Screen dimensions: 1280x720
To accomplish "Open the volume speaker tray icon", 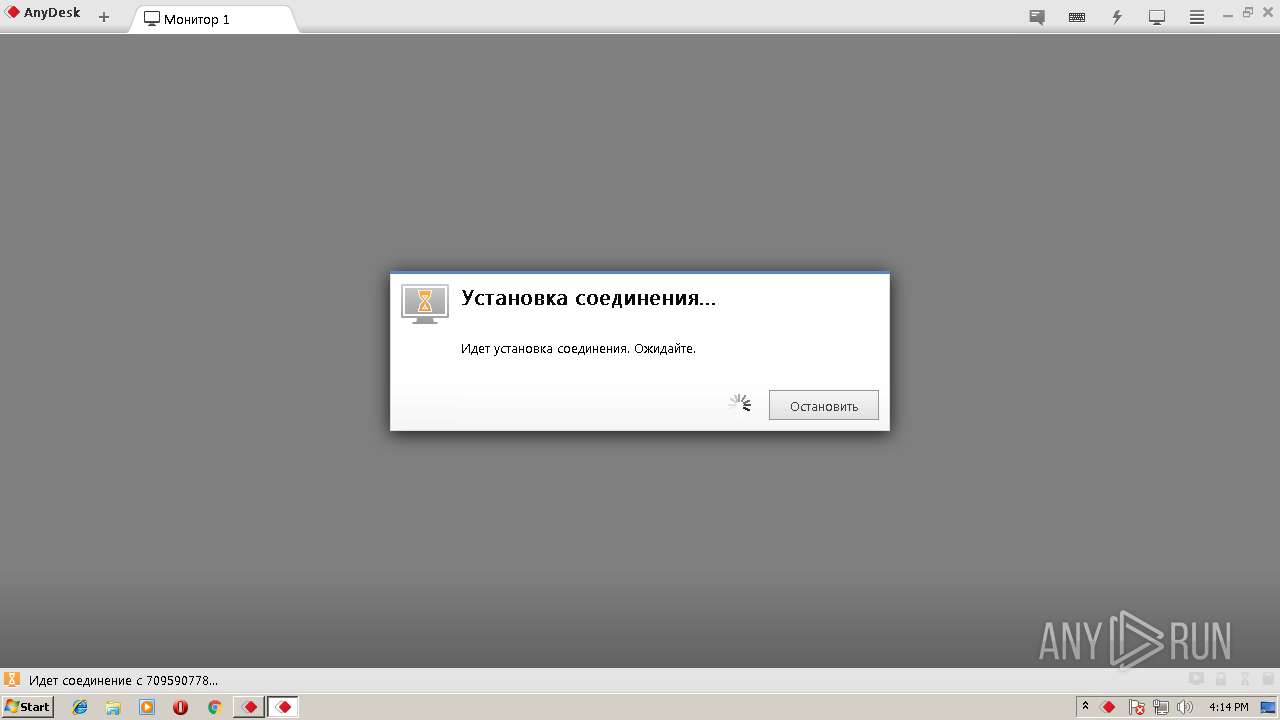I will tap(1185, 707).
